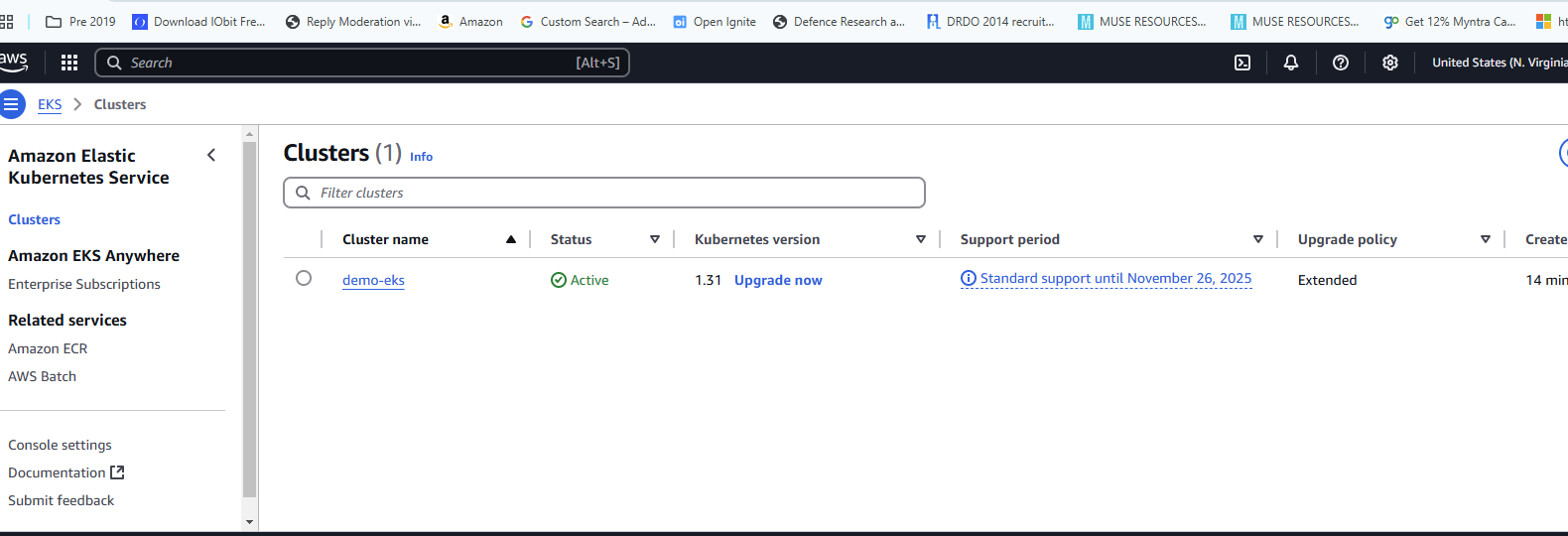
Task: Open the browser apps grid icon
Action: click(x=6, y=21)
